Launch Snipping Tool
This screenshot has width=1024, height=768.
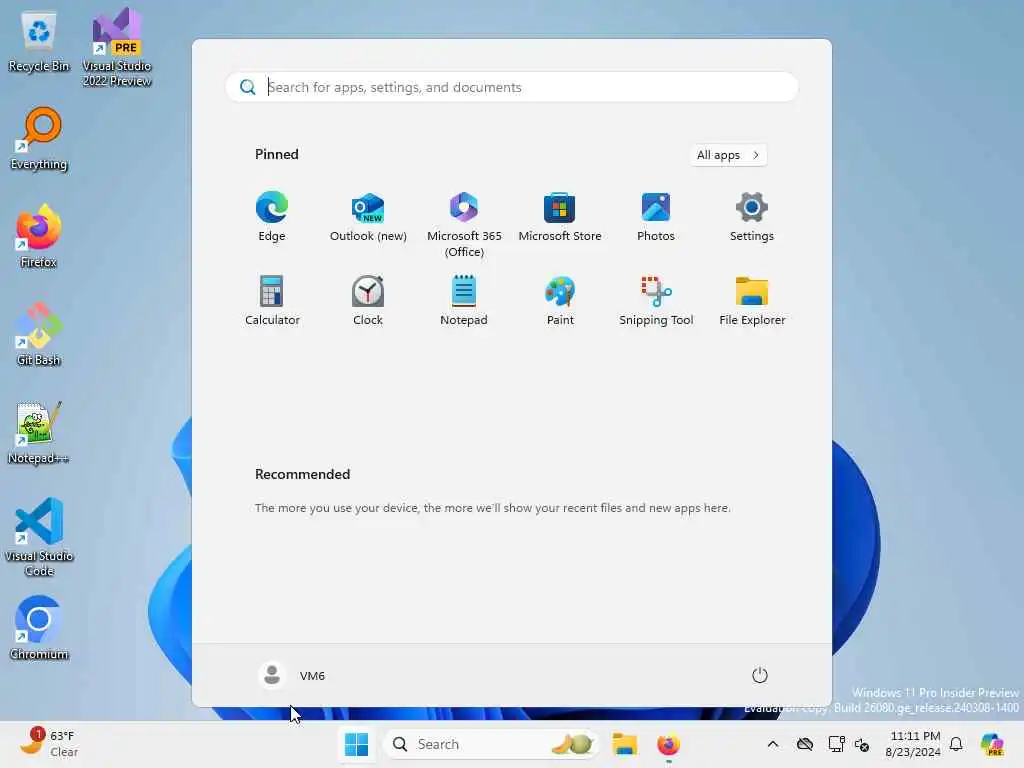click(x=656, y=301)
